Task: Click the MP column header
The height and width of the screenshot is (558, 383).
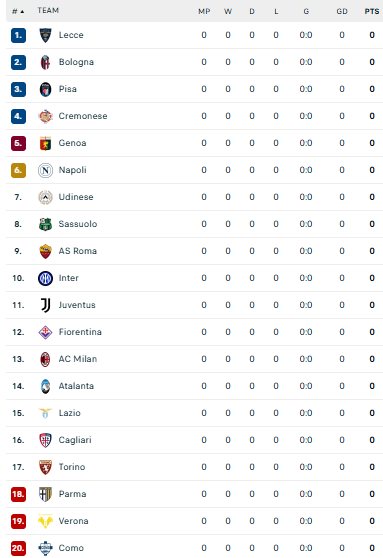Action: tap(204, 11)
